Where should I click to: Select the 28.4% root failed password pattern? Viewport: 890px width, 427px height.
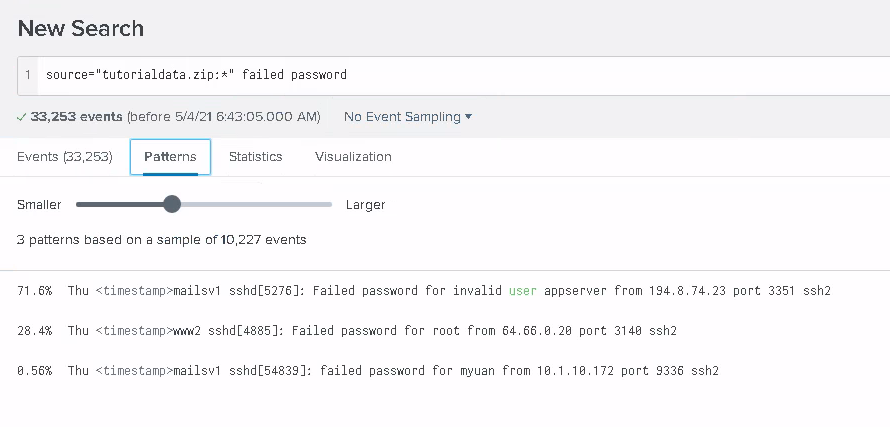pos(347,330)
